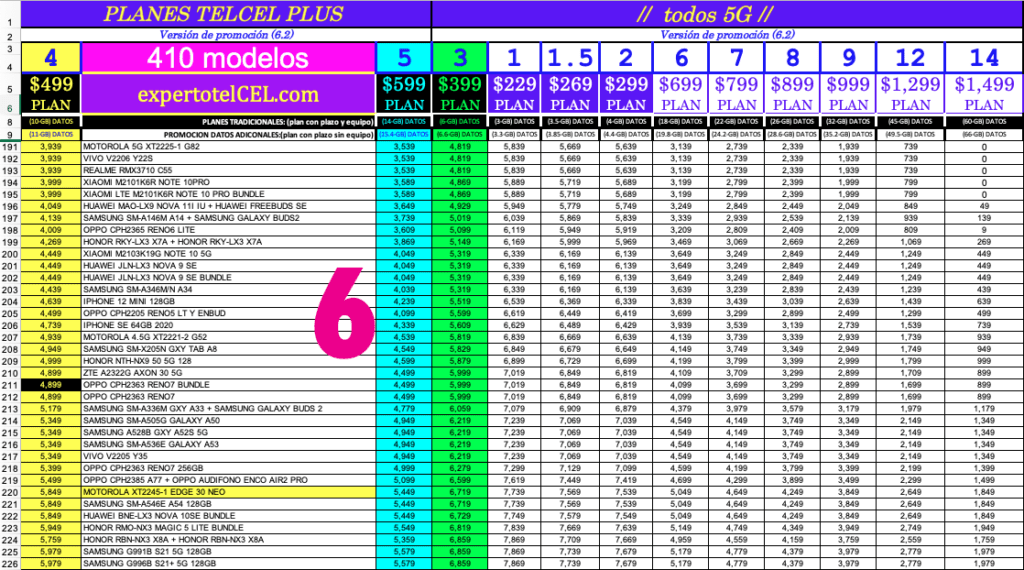Select the 'PROMOCION DATOS ADICONALES' description cell

coord(228,135)
